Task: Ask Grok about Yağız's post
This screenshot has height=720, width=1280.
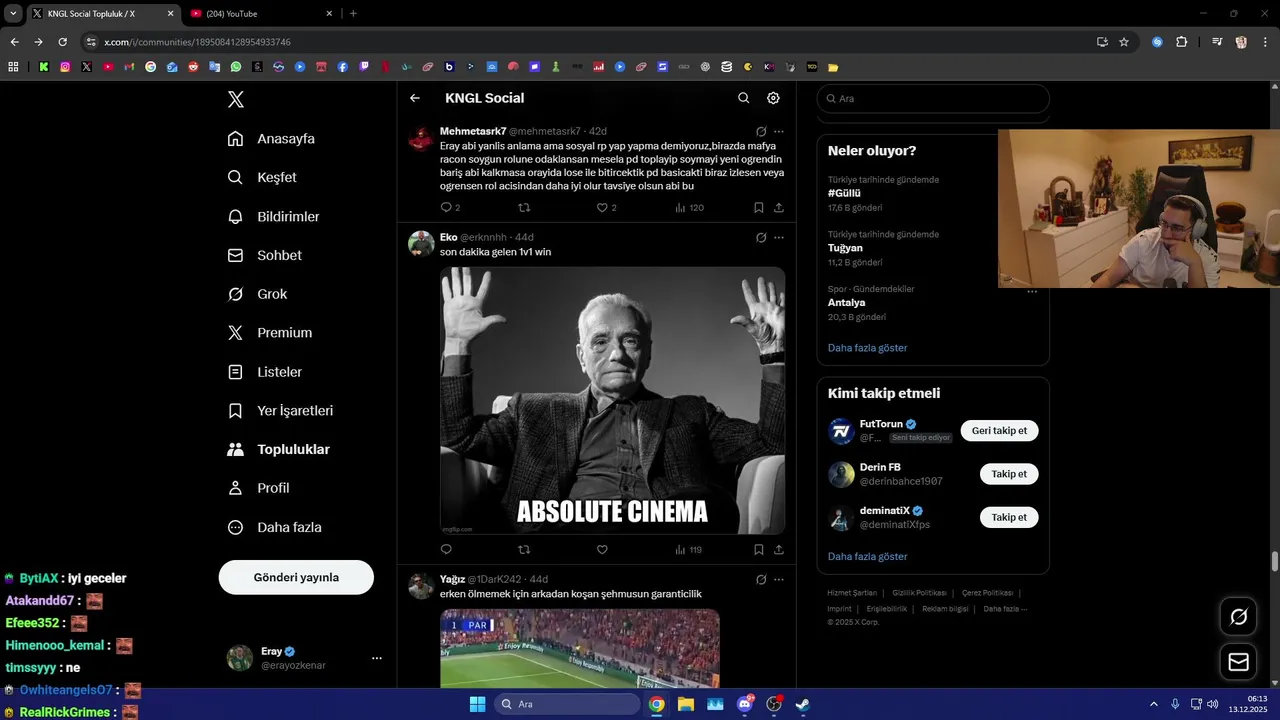Action: point(761,579)
